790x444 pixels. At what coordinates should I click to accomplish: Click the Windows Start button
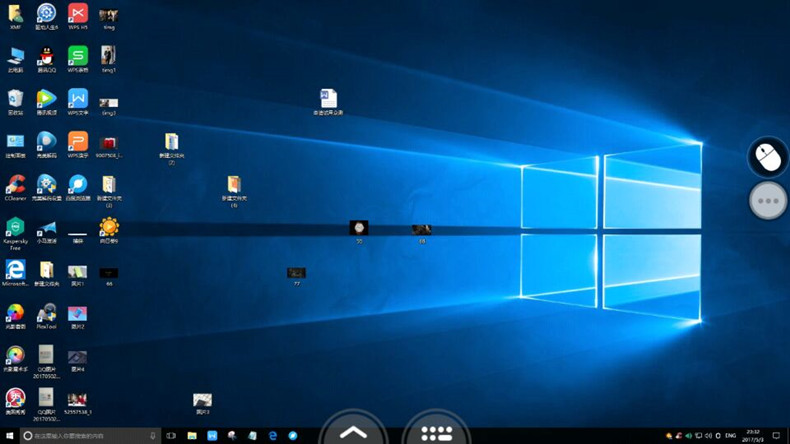tap(8, 436)
